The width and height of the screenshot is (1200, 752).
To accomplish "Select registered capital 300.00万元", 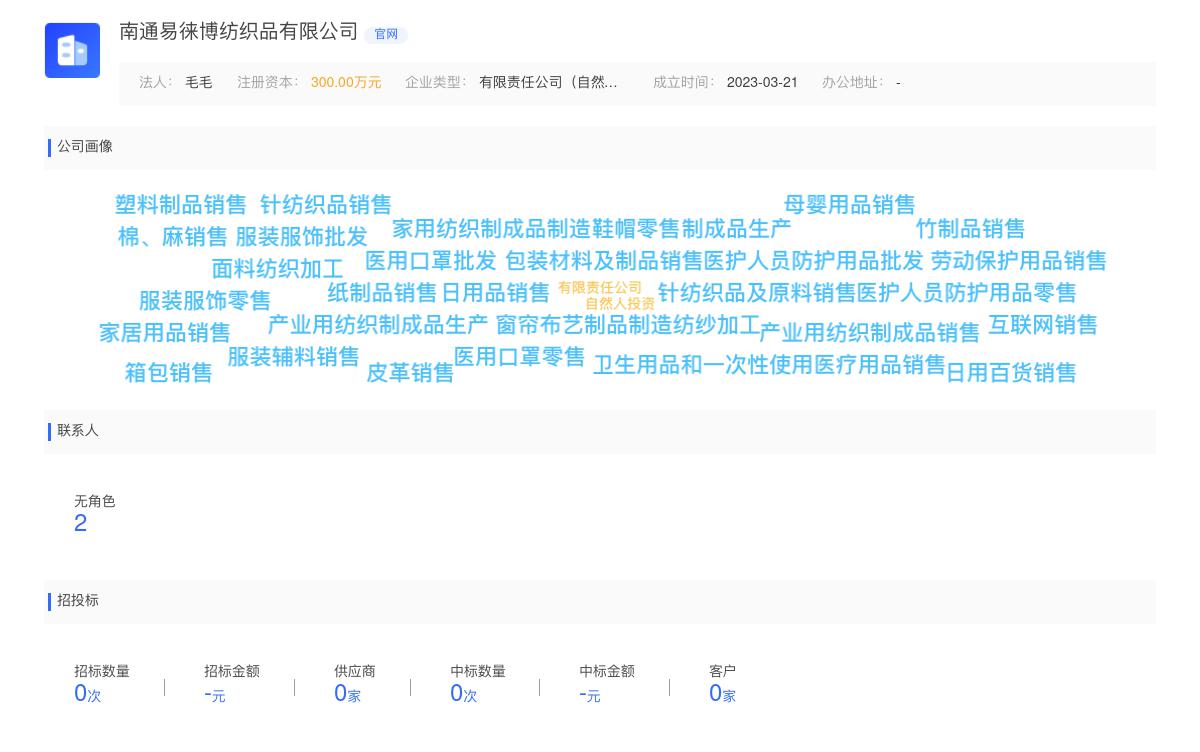I will pos(346,83).
